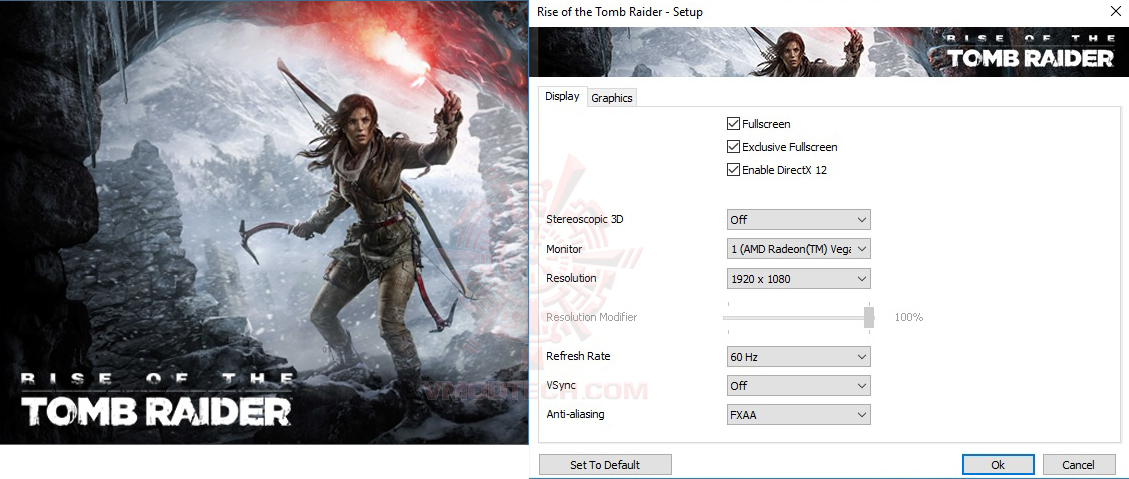Expand the VSync dropdown

[x=799, y=385]
